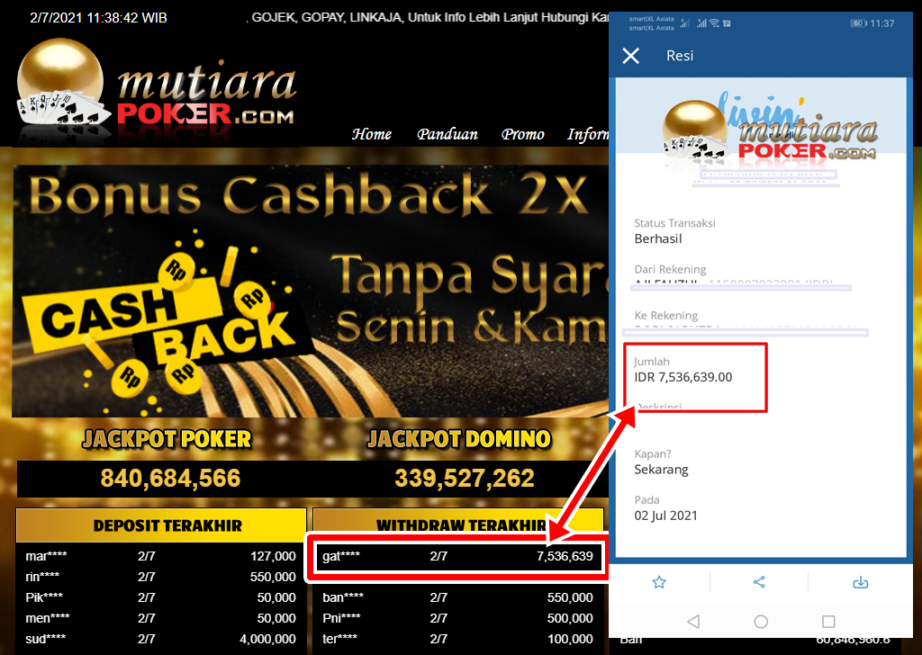922x655 pixels.
Task: Click the WITHDRAW TERAKHIR header
Action: click(459, 525)
